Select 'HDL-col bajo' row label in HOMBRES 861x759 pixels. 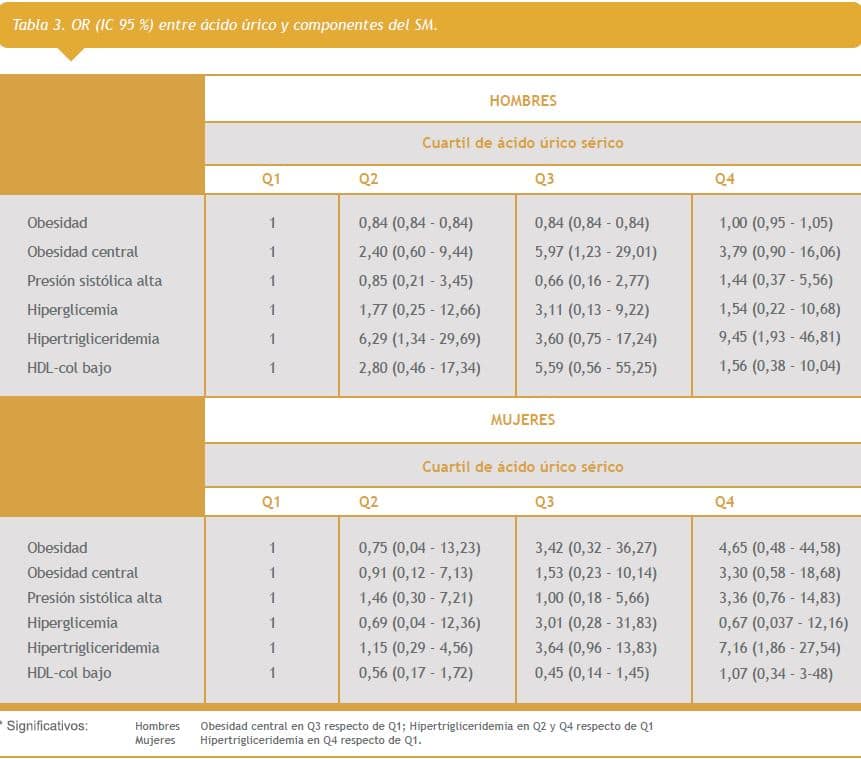(x=69, y=368)
